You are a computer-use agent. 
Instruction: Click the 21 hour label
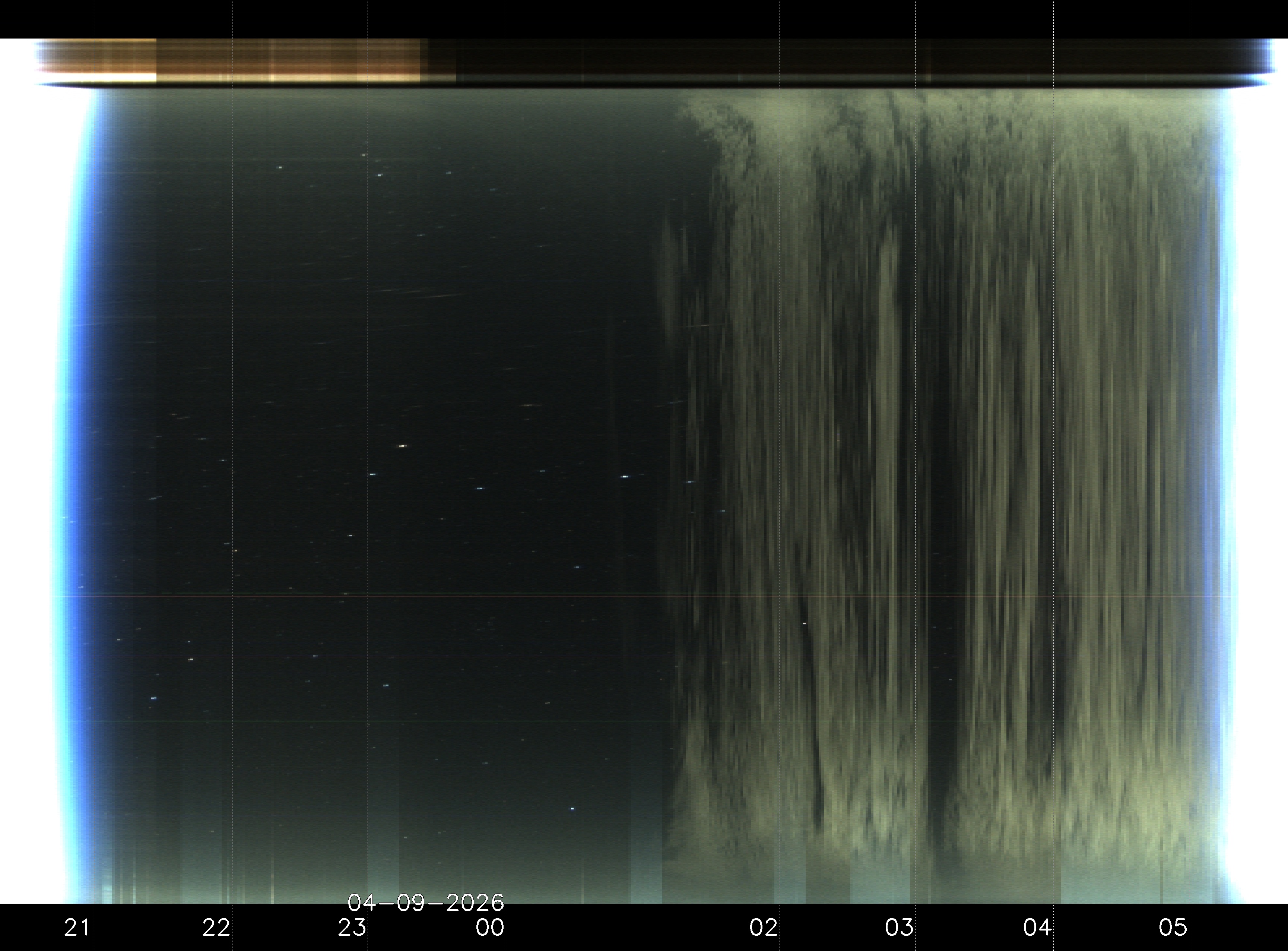(x=76, y=928)
